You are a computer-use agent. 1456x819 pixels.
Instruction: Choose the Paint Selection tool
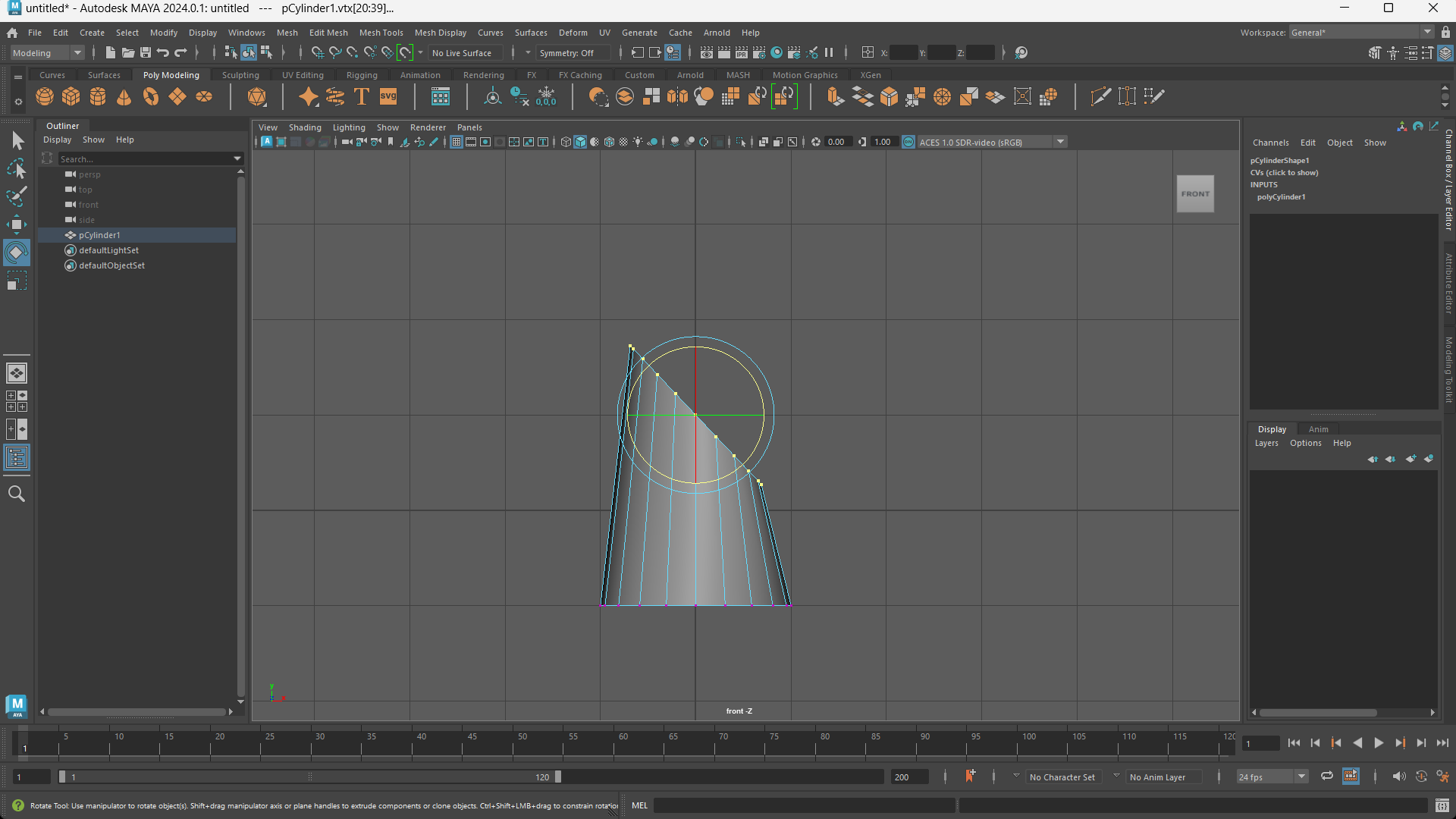tap(17, 196)
